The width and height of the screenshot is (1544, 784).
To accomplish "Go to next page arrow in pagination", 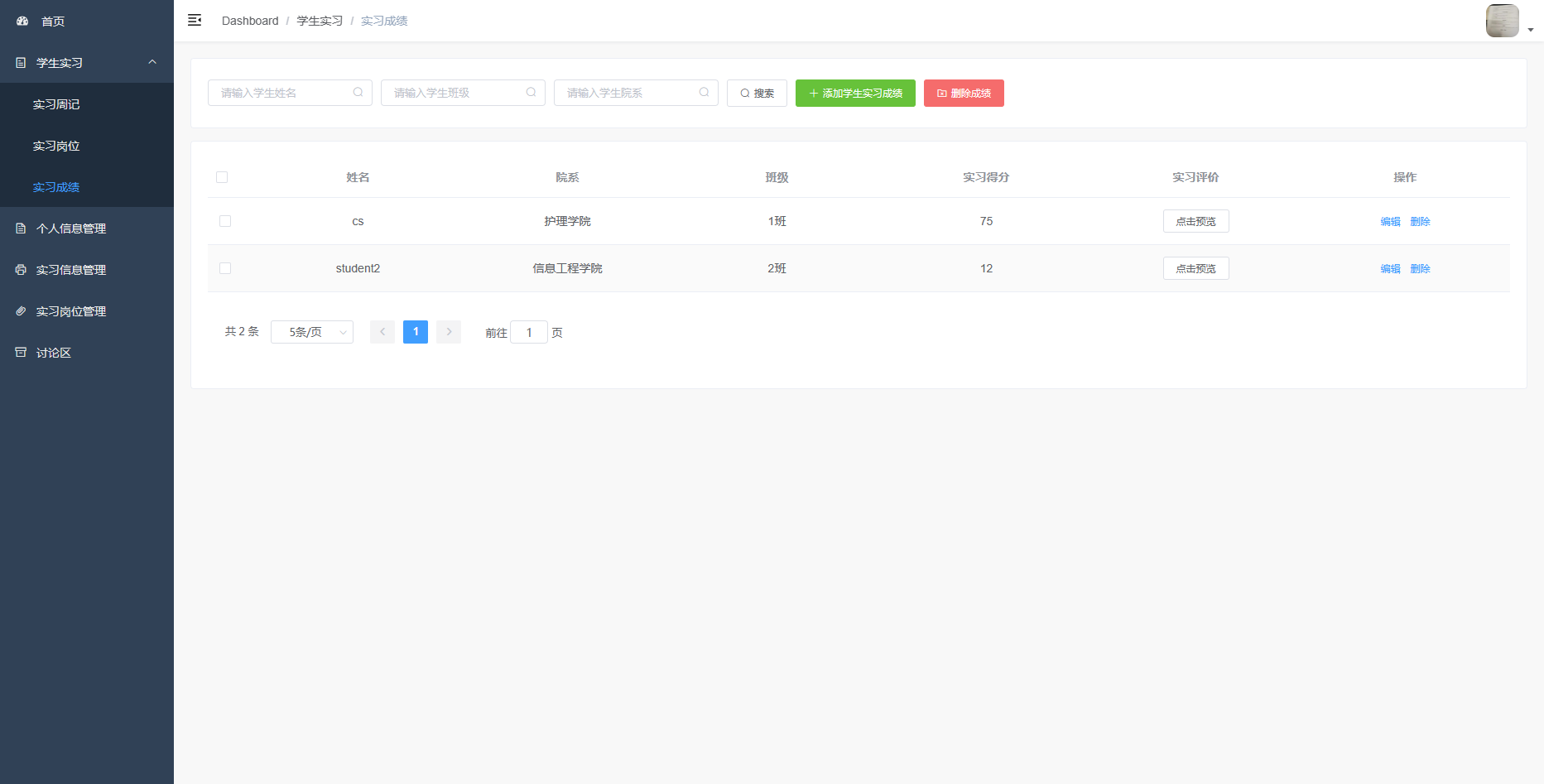I will click(449, 332).
